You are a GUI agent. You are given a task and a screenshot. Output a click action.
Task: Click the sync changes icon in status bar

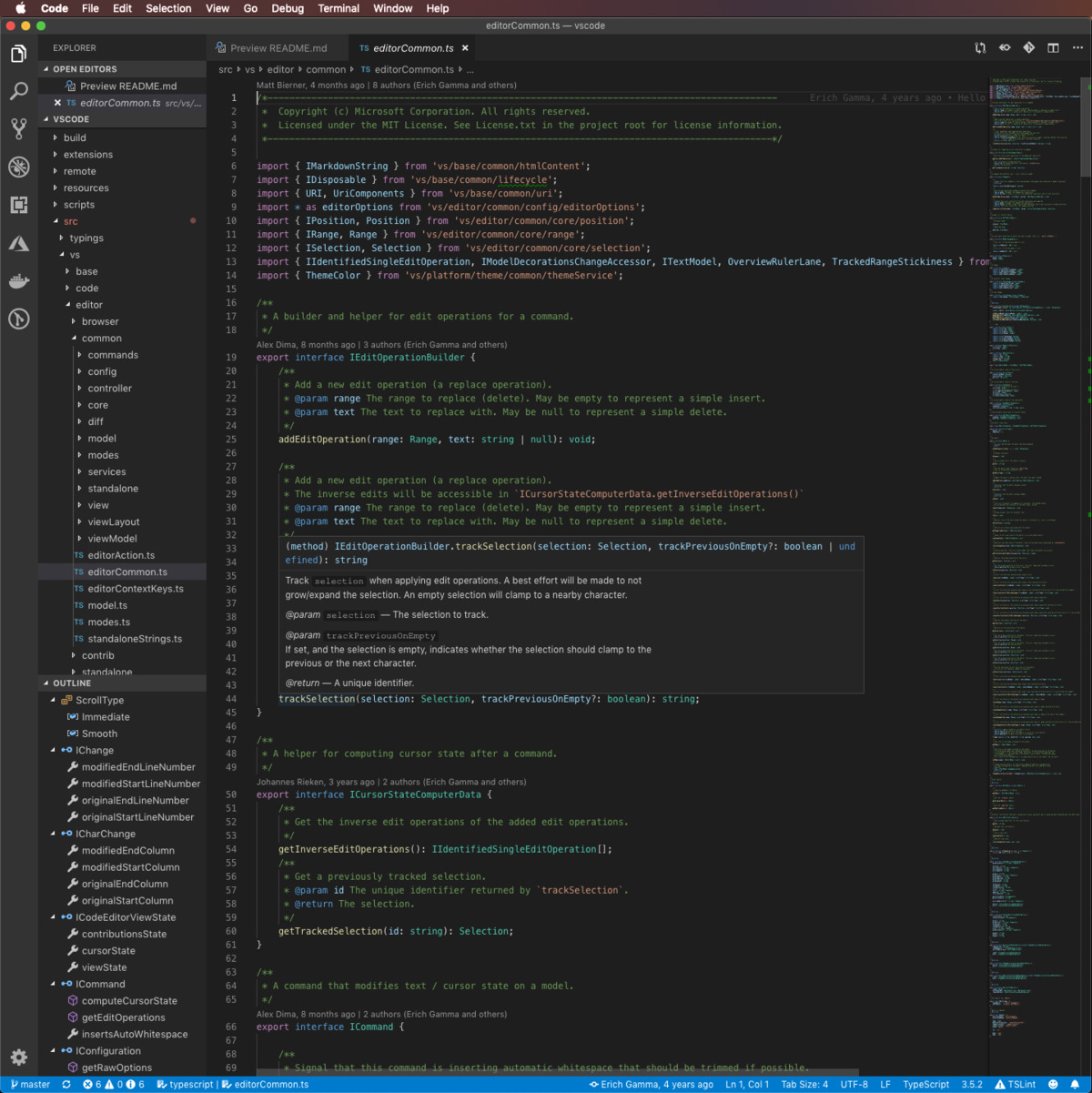[x=66, y=1084]
